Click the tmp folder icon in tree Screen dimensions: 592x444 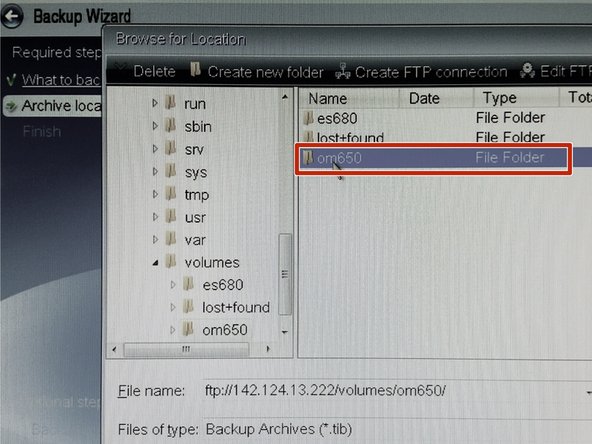coord(171,193)
